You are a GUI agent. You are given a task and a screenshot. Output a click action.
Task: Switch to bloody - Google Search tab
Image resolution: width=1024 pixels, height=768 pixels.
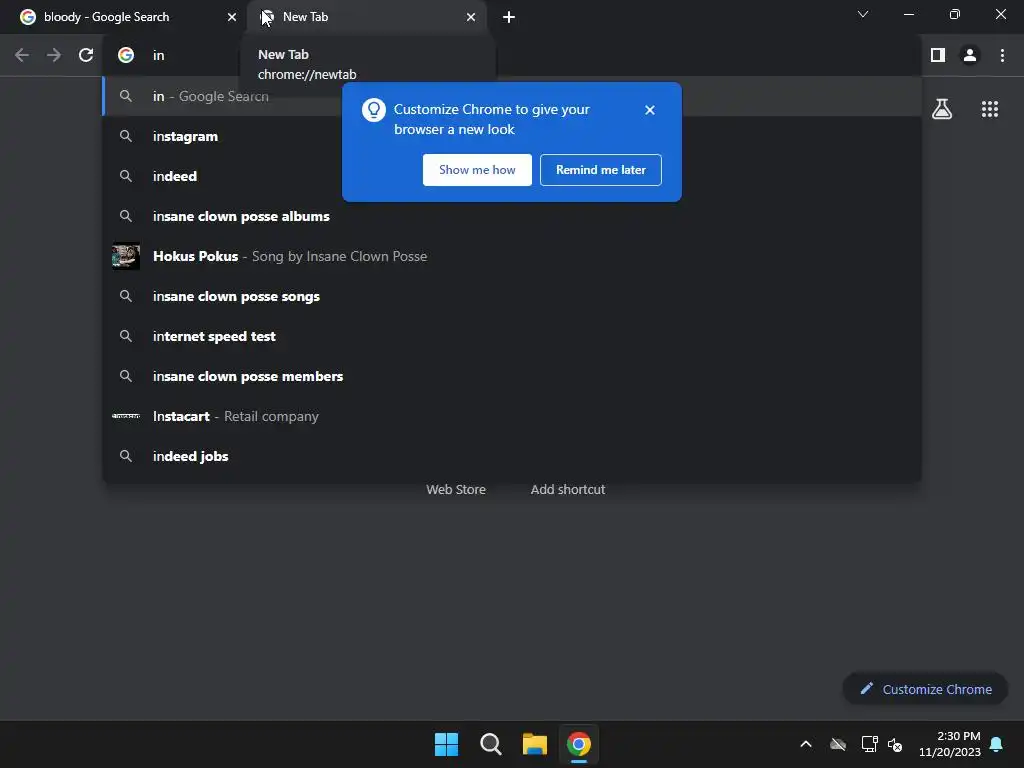pos(129,17)
